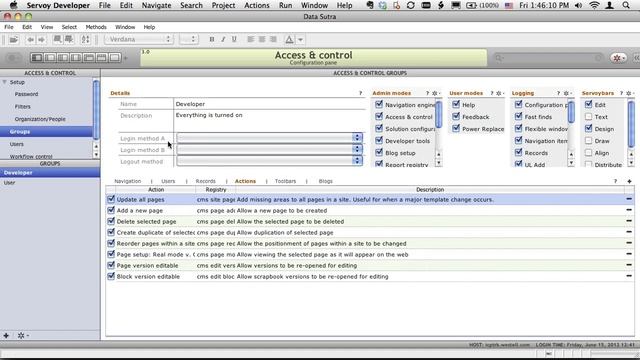This screenshot has width=640, height=360.
Task: Select the first window layout icon
Action: [37, 58]
